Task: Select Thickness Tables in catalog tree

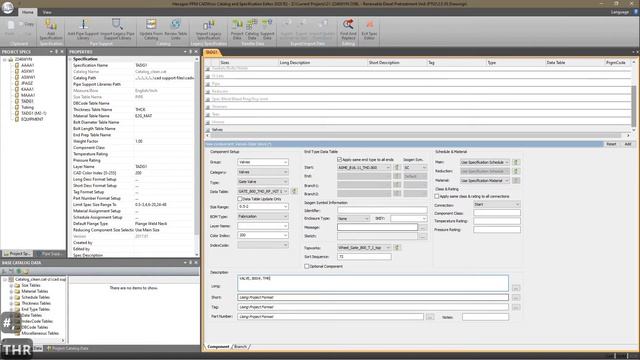Action: [x=36, y=303]
